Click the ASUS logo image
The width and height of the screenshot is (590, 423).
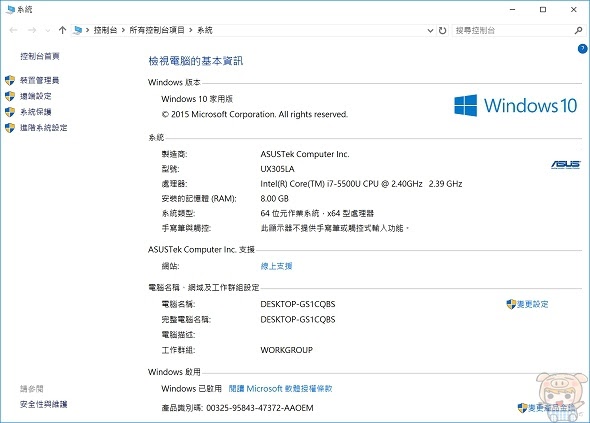566,165
